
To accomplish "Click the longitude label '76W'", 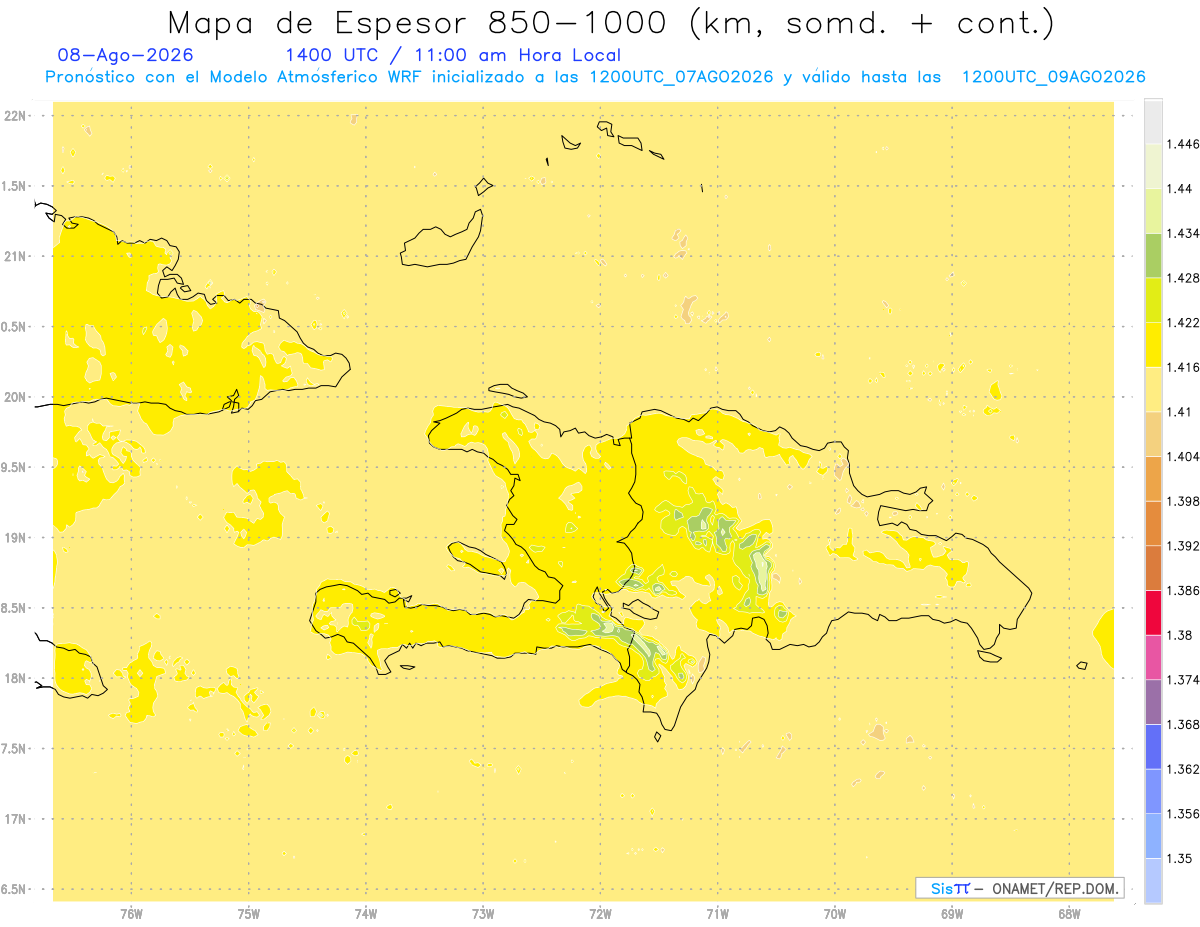I will (x=131, y=913).
